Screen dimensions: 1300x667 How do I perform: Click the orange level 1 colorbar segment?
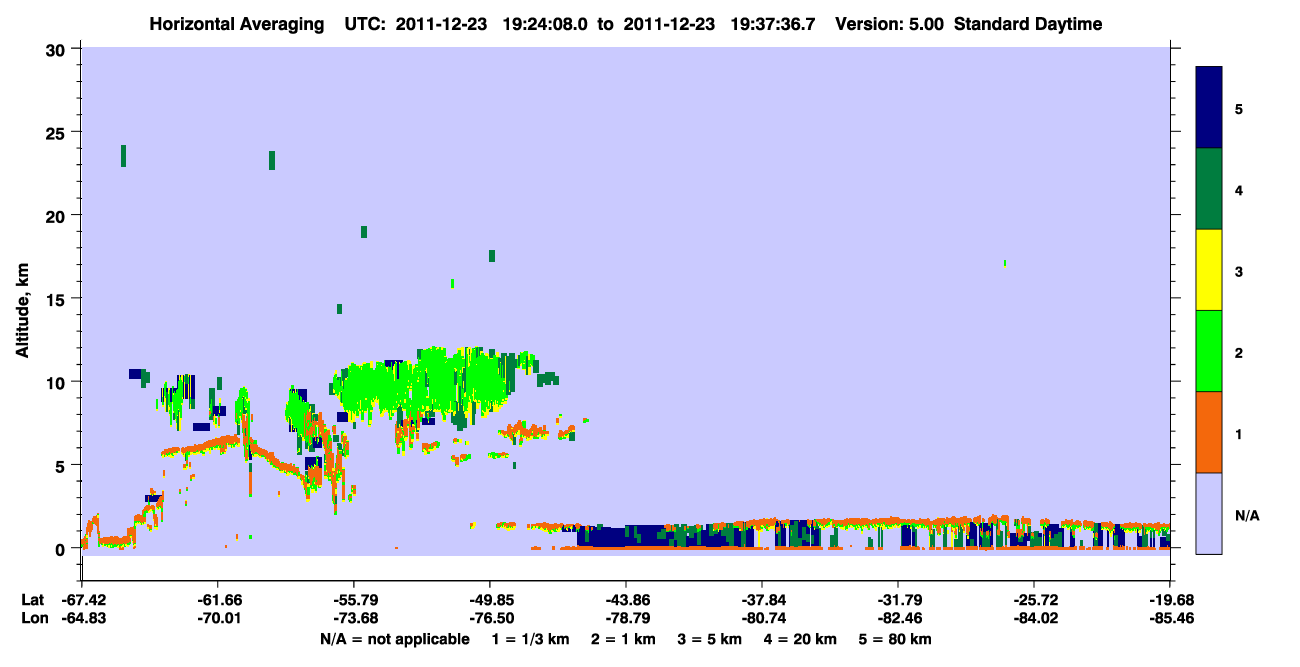[1209, 432]
